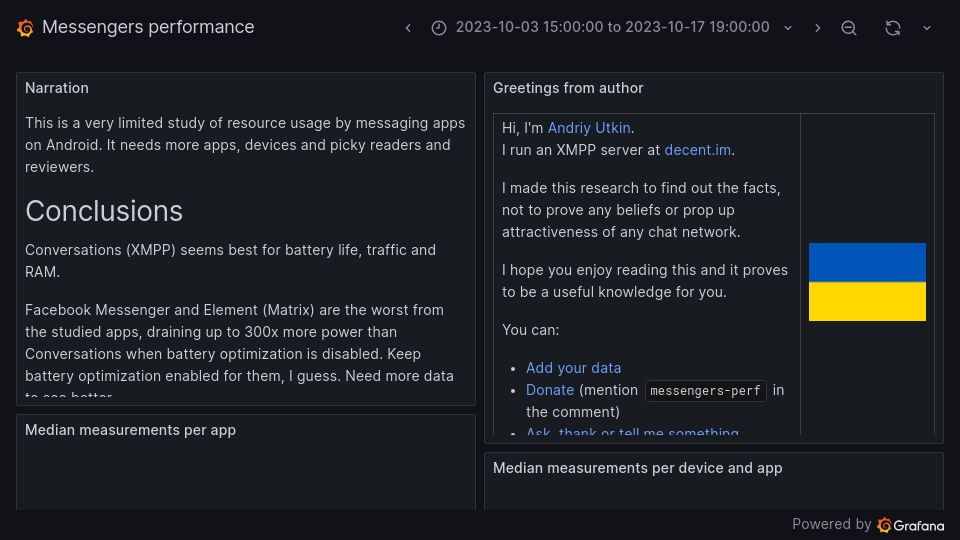Open the decent.im link

[697, 150]
